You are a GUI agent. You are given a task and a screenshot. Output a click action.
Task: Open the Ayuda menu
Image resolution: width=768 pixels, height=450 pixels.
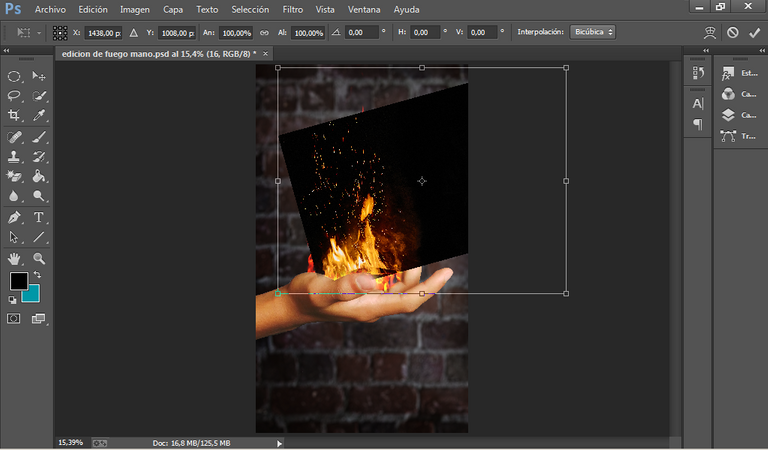(x=407, y=9)
